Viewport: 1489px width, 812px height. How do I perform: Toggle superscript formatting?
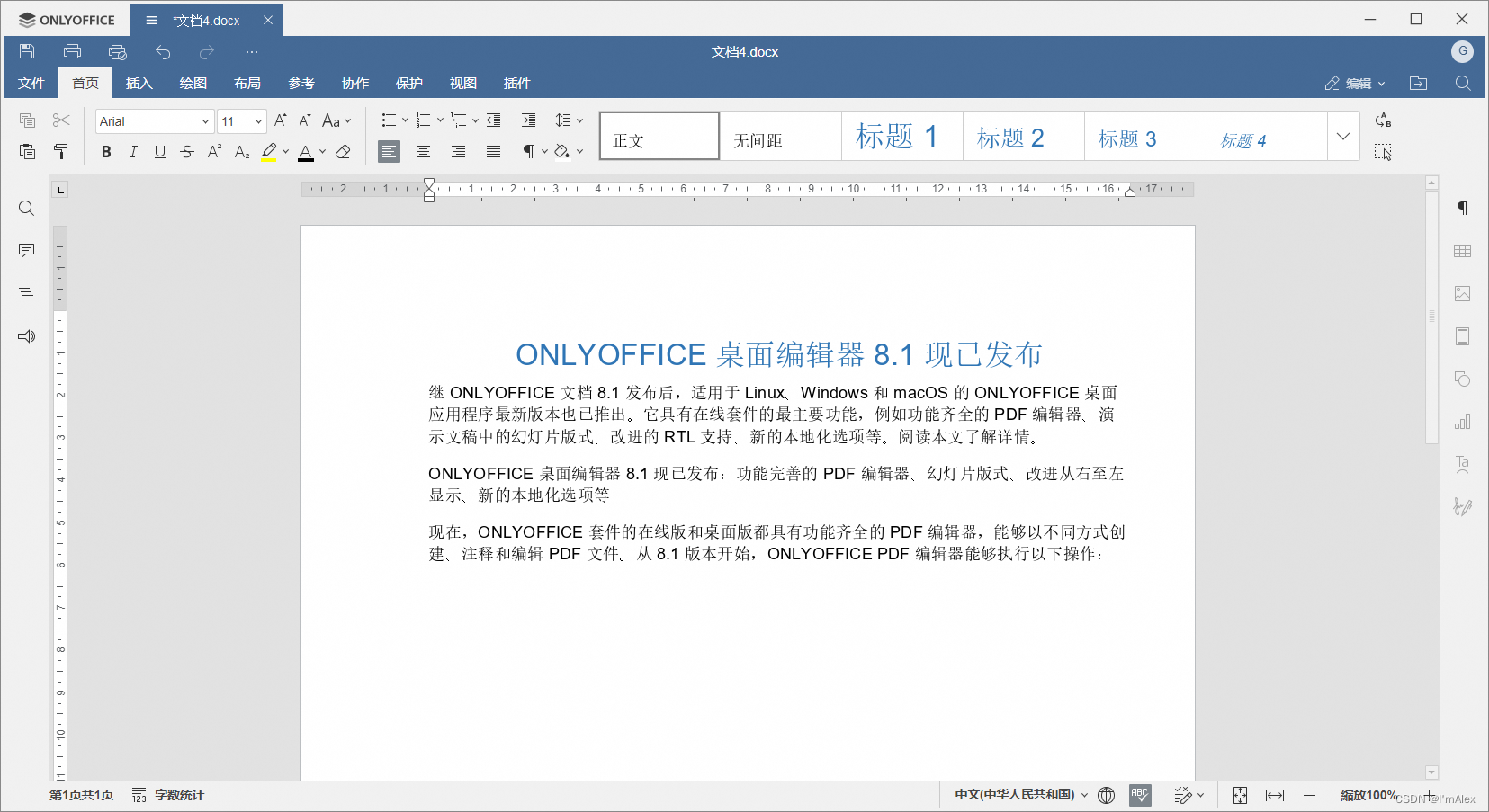[x=214, y=151]
